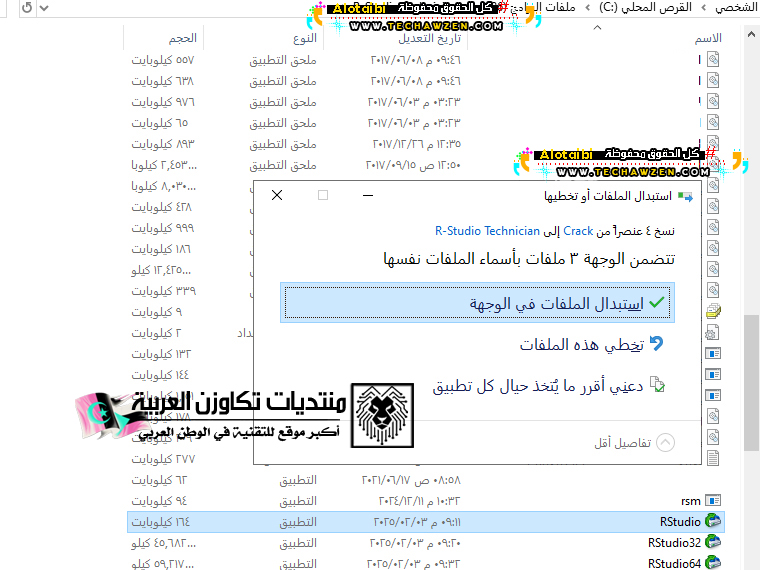The image size is (760, 570).
Task: Select the plain text document icon above rsm
Action: point(713,458)
